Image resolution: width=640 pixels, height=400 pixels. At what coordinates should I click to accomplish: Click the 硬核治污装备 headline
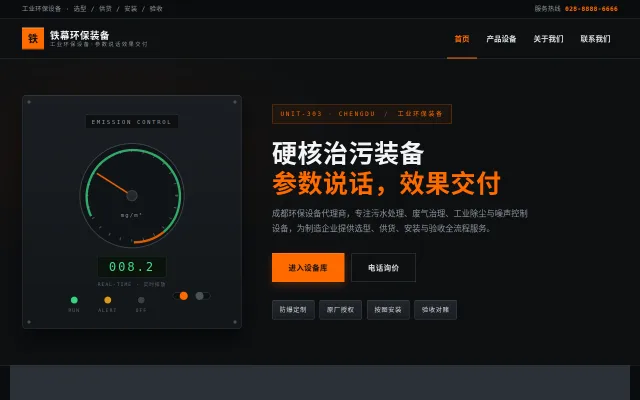pyautogui.click(x=348, y=153)
